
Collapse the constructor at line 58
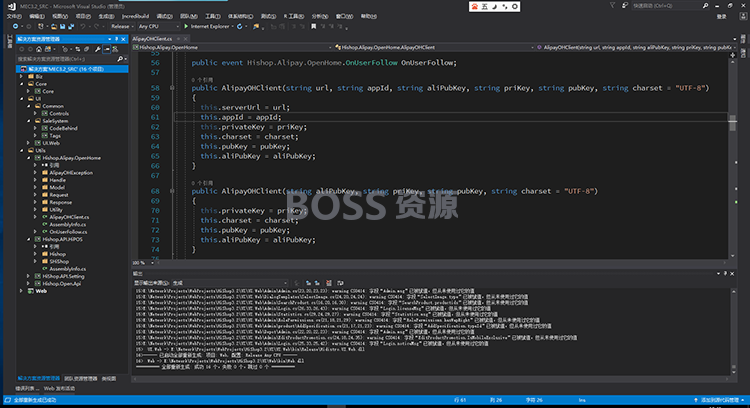pos(172,88)
